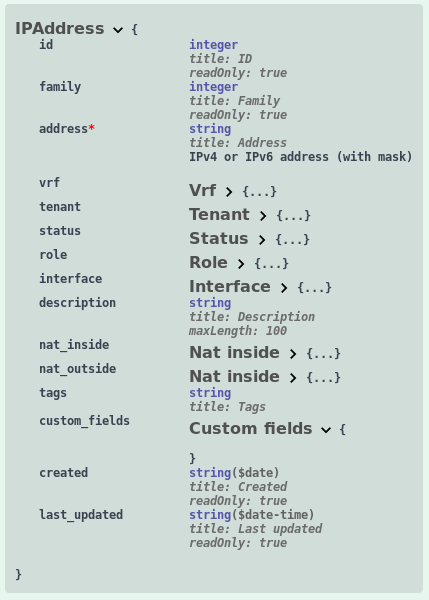Expand Nat inside chevron in nat_outside row
Image resolution: width=429 pixels, height=600 pixels.
pos(293,378)
